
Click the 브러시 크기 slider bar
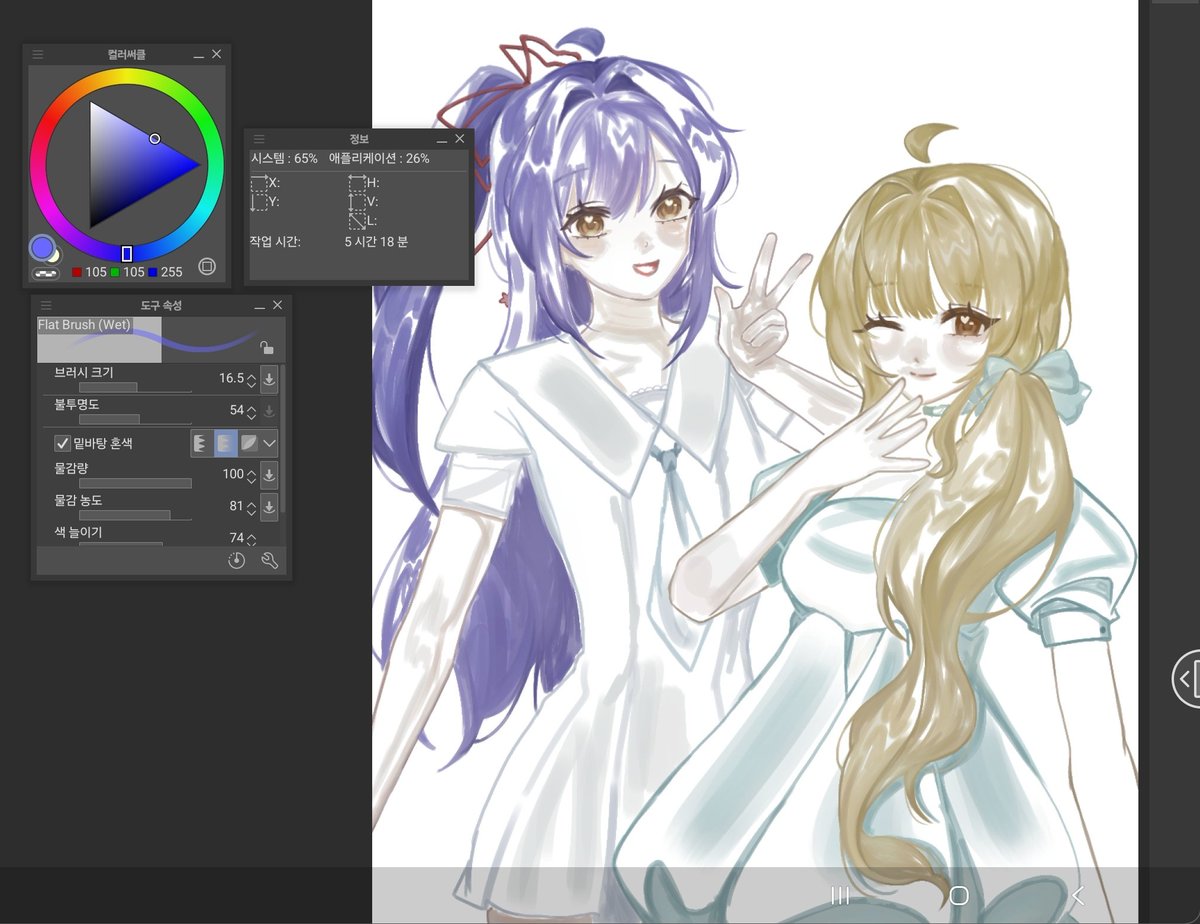[135, 387]
